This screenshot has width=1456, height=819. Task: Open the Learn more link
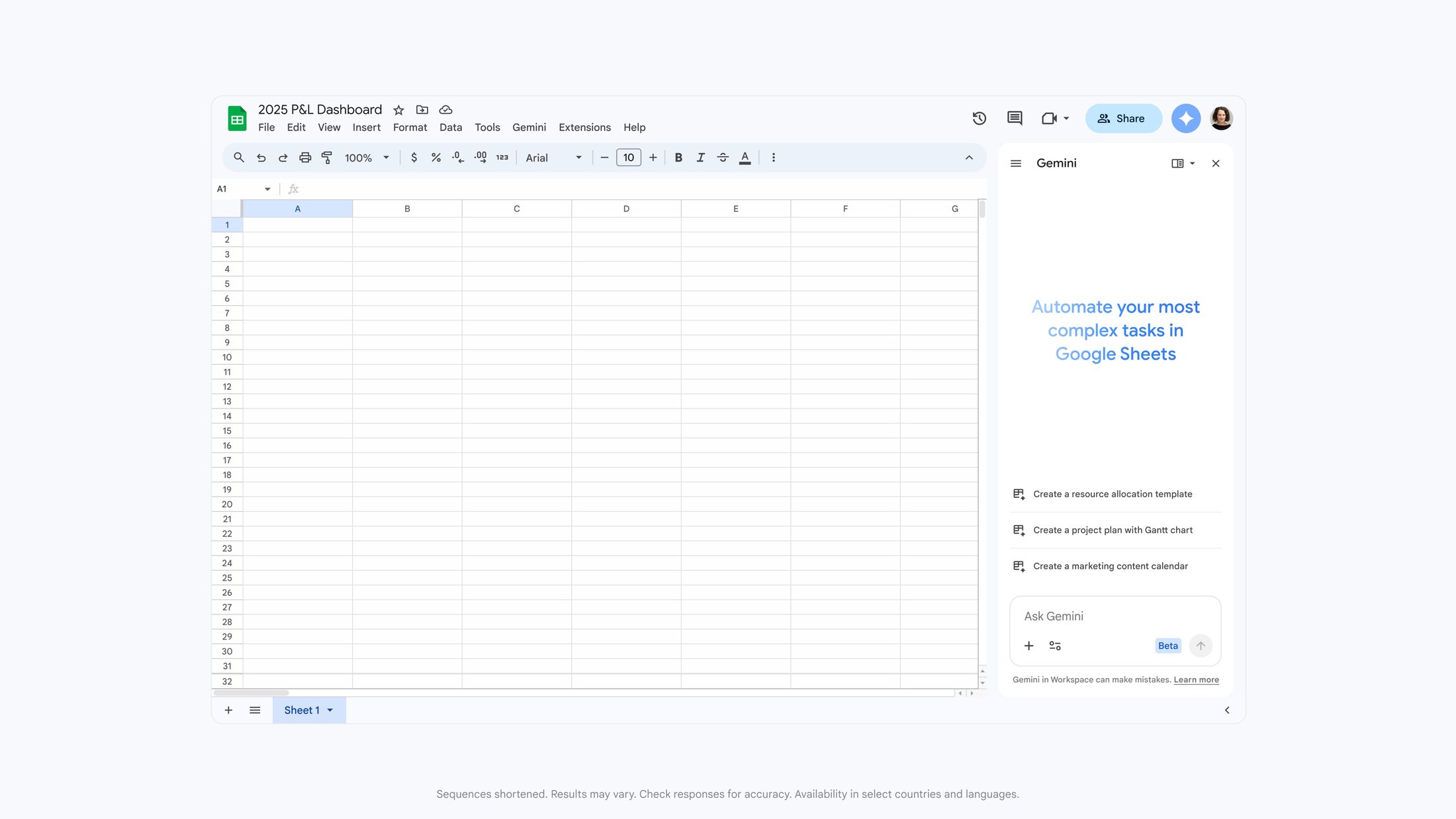click(x=1196, y=679)
